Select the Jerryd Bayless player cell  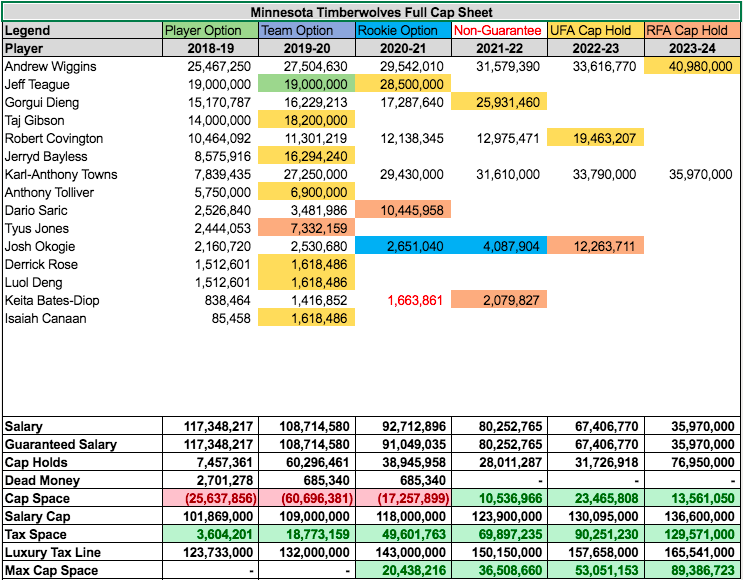(x=82, y=156)
